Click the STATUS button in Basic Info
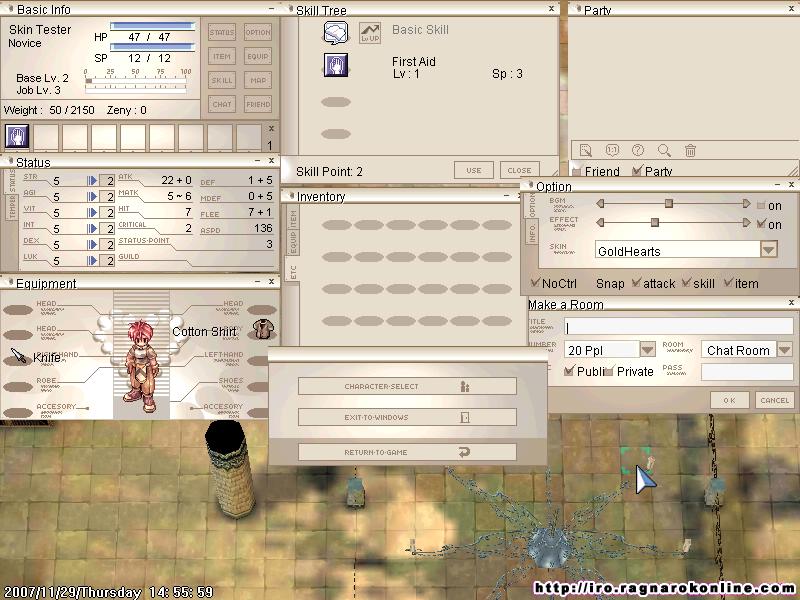 [x=222, y=32]
